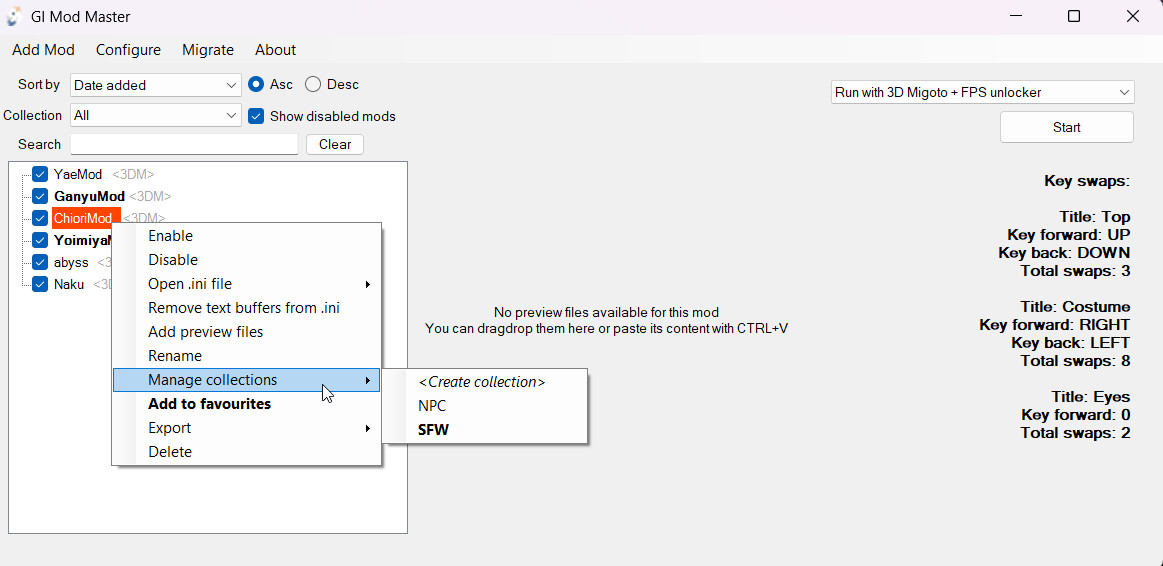This screenshot has width=1163, height=566.
Task: Disable the Show disabled mods checkbox
Action: [256, 116]
